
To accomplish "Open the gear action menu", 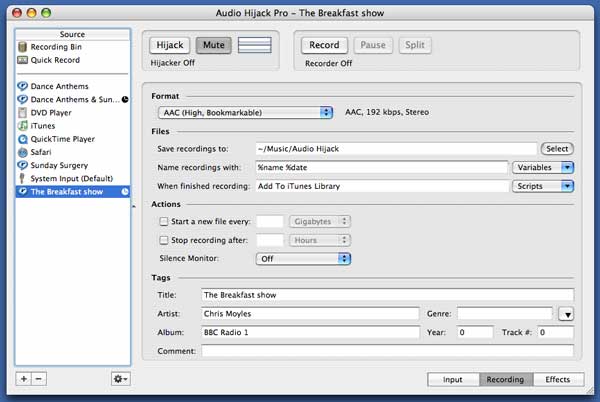I will point(121,379).
